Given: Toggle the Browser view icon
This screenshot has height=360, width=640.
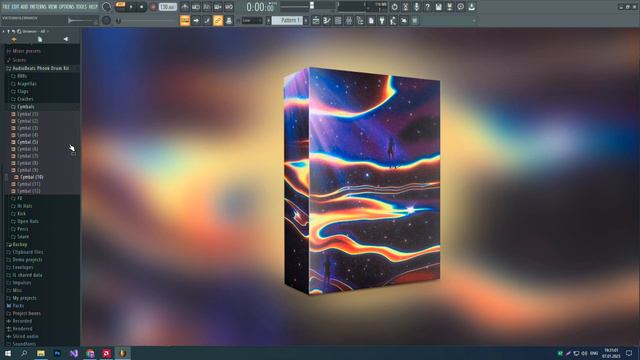Looking at the screenshot, I should click(360, 20).
